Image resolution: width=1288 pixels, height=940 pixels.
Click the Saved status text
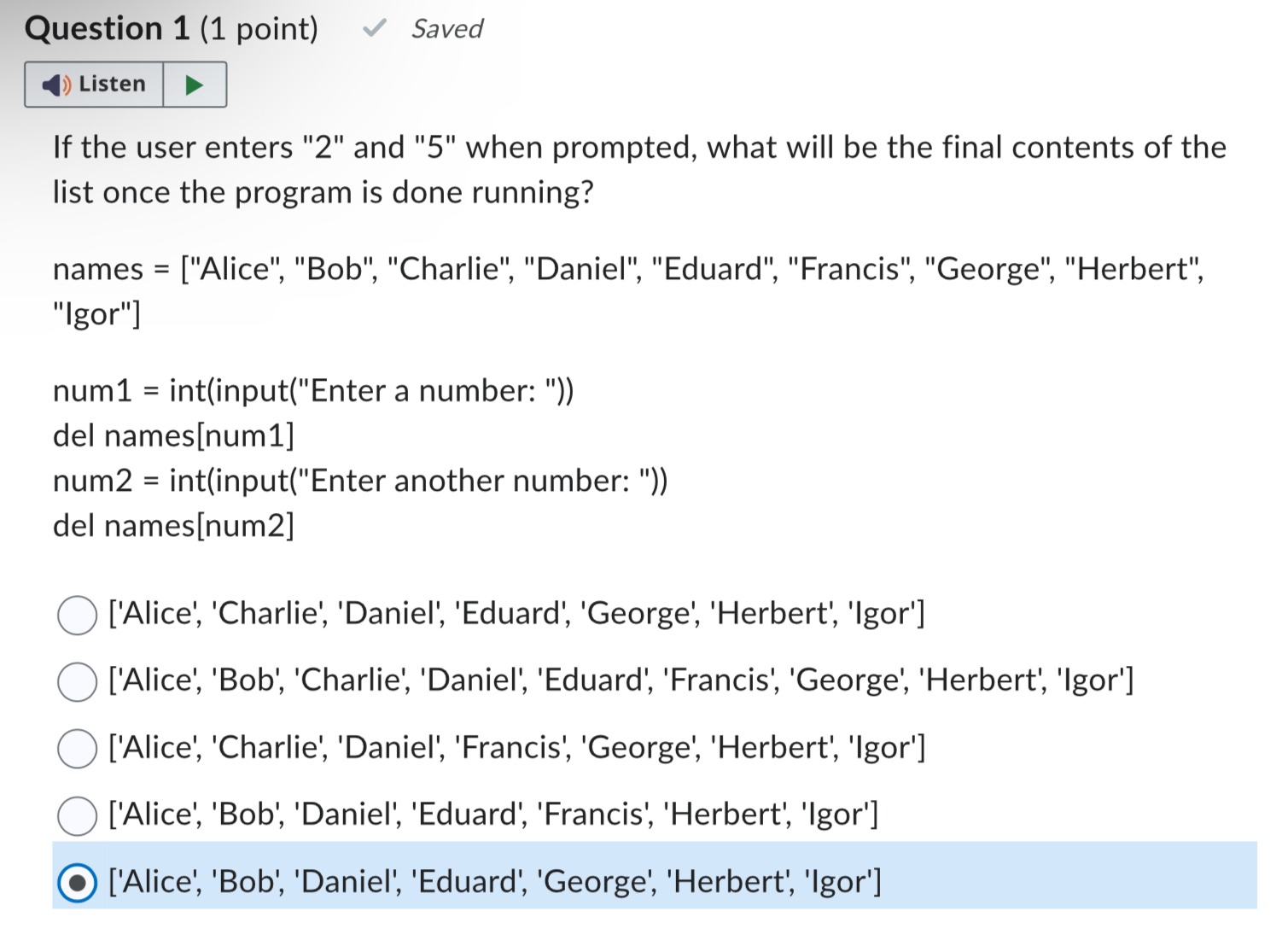(x=446, y=29)
